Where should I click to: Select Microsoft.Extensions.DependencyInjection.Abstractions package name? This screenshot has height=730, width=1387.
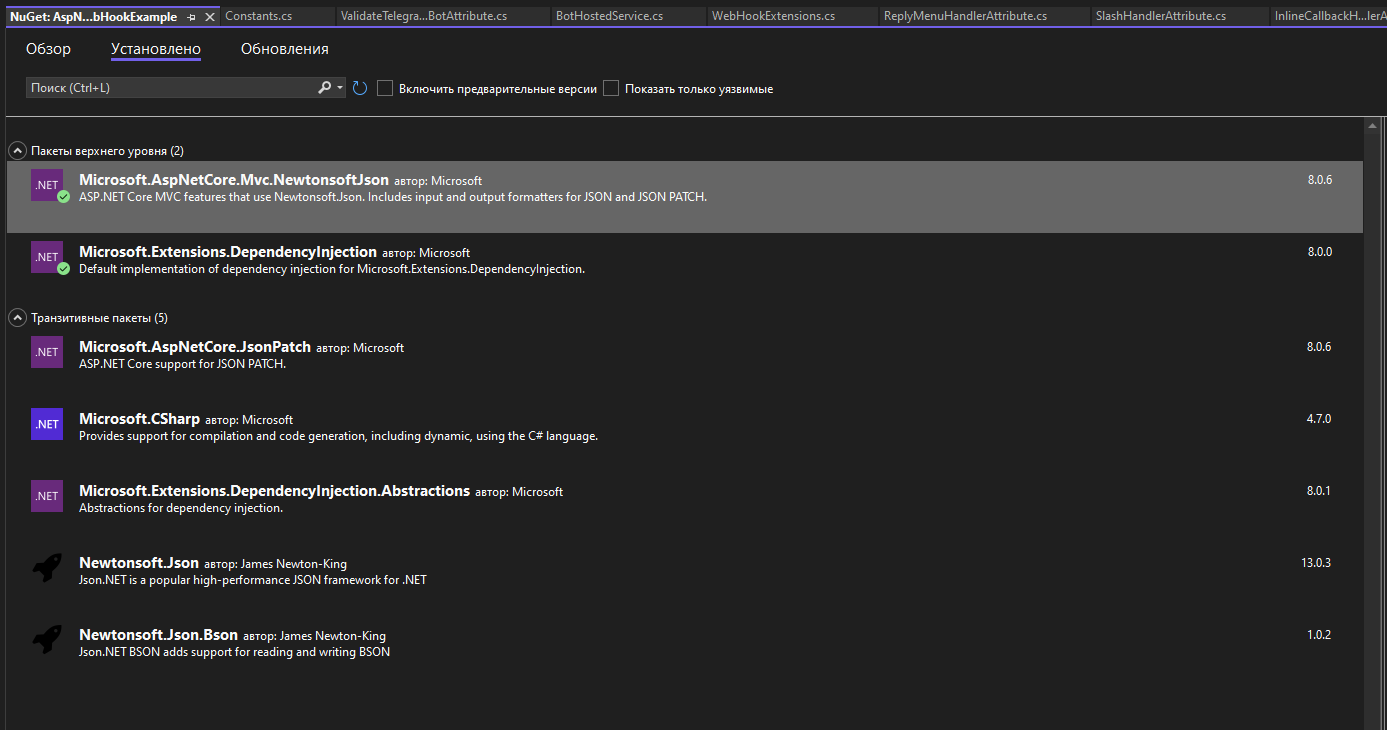274,491
